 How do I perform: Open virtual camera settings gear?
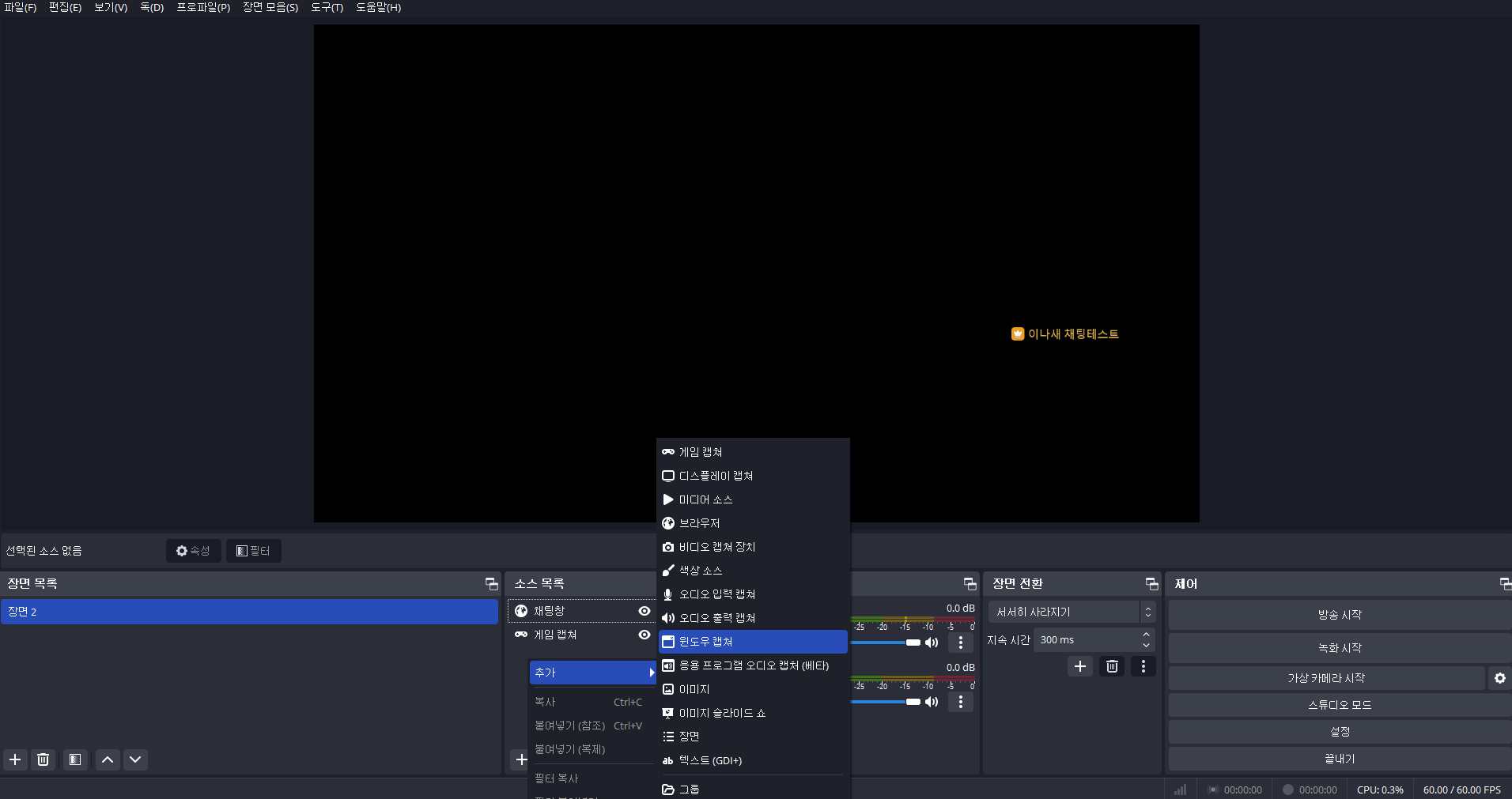[x=1500, y=678]
